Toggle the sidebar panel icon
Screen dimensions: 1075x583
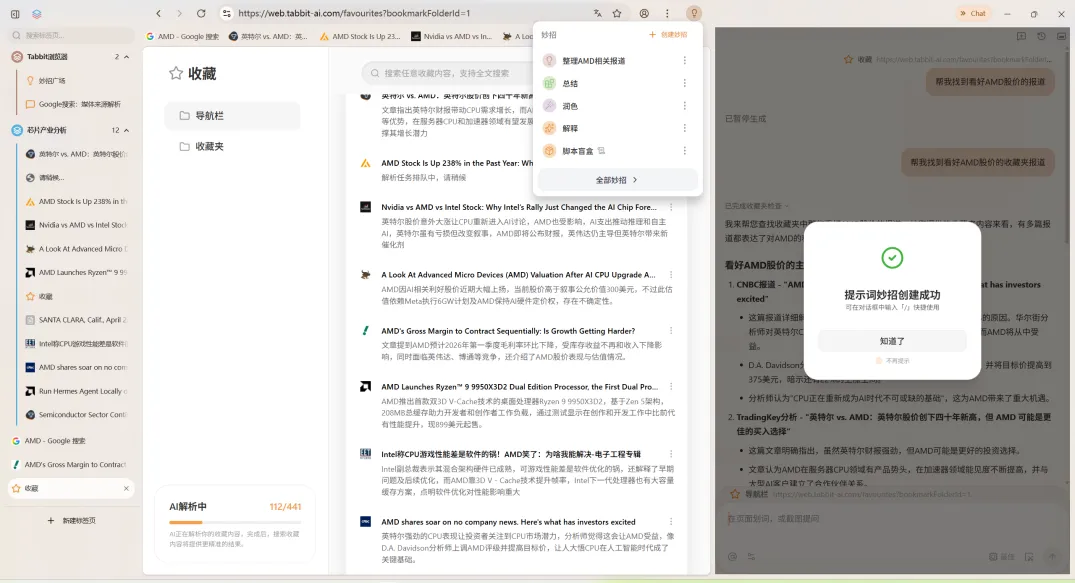pos(15,14)
